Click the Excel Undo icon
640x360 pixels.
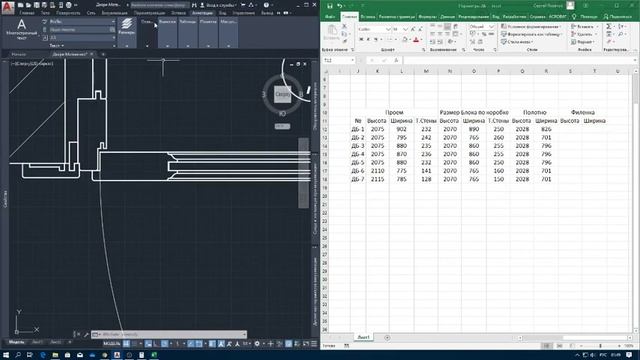coord(339,6)
